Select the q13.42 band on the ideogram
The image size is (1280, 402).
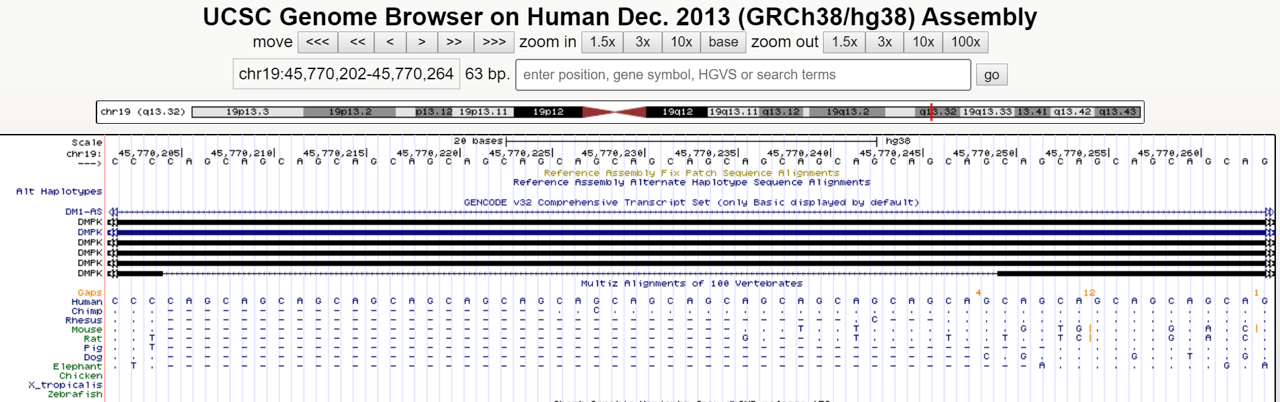tap(1074, 112)
